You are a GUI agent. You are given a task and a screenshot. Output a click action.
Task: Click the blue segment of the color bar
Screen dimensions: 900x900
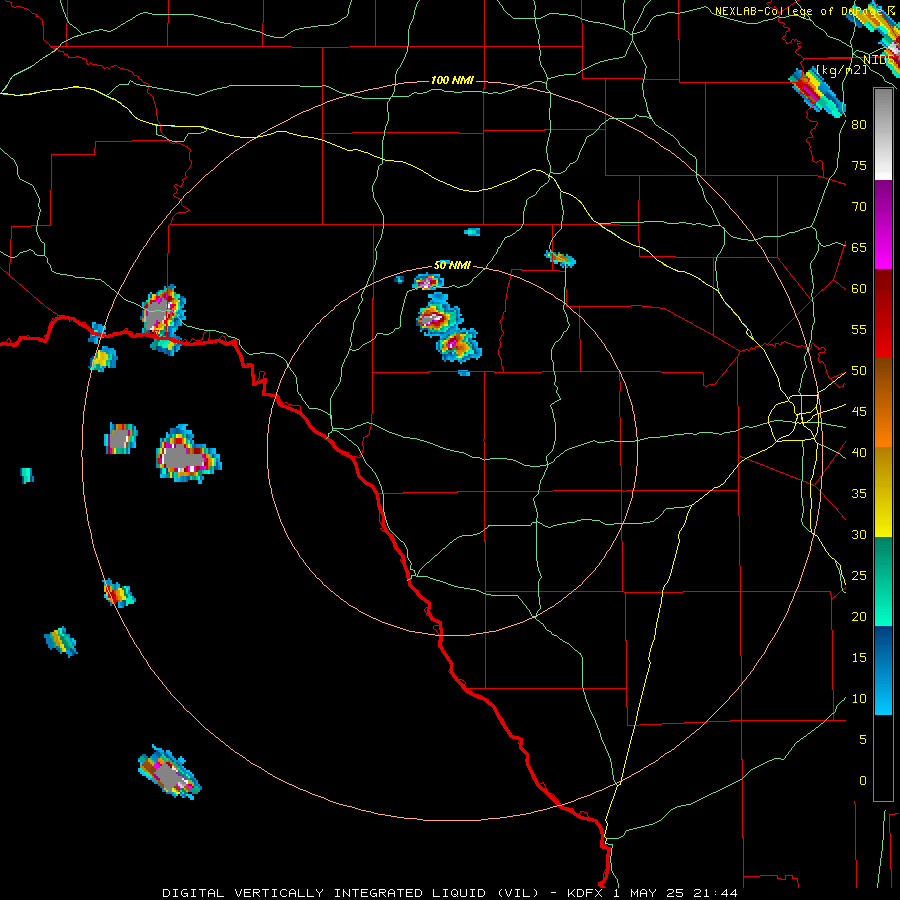(883, 670)
